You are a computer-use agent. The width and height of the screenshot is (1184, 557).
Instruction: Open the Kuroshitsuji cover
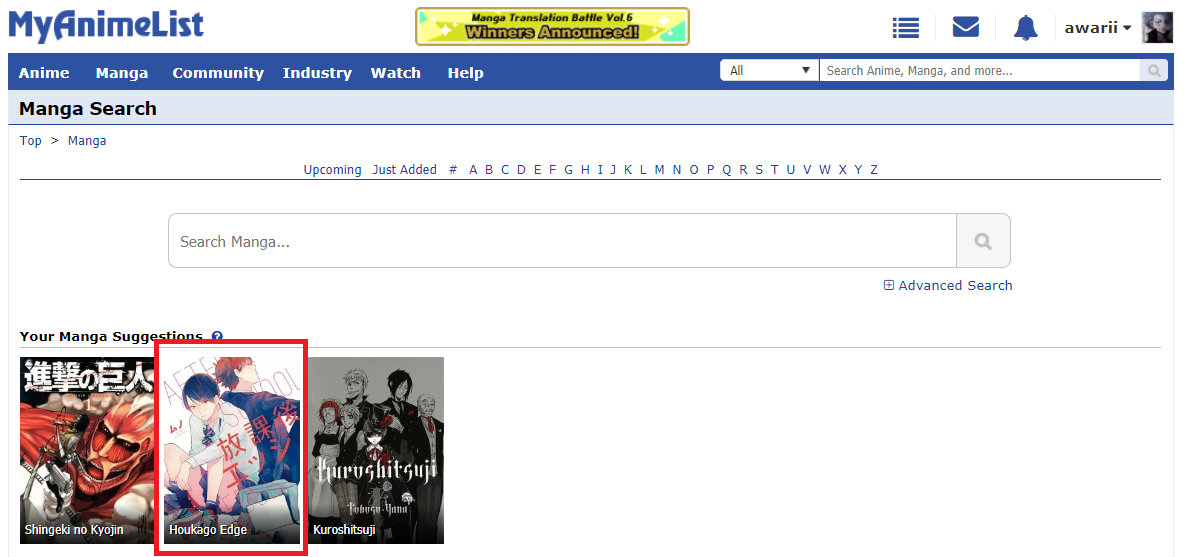376,451
